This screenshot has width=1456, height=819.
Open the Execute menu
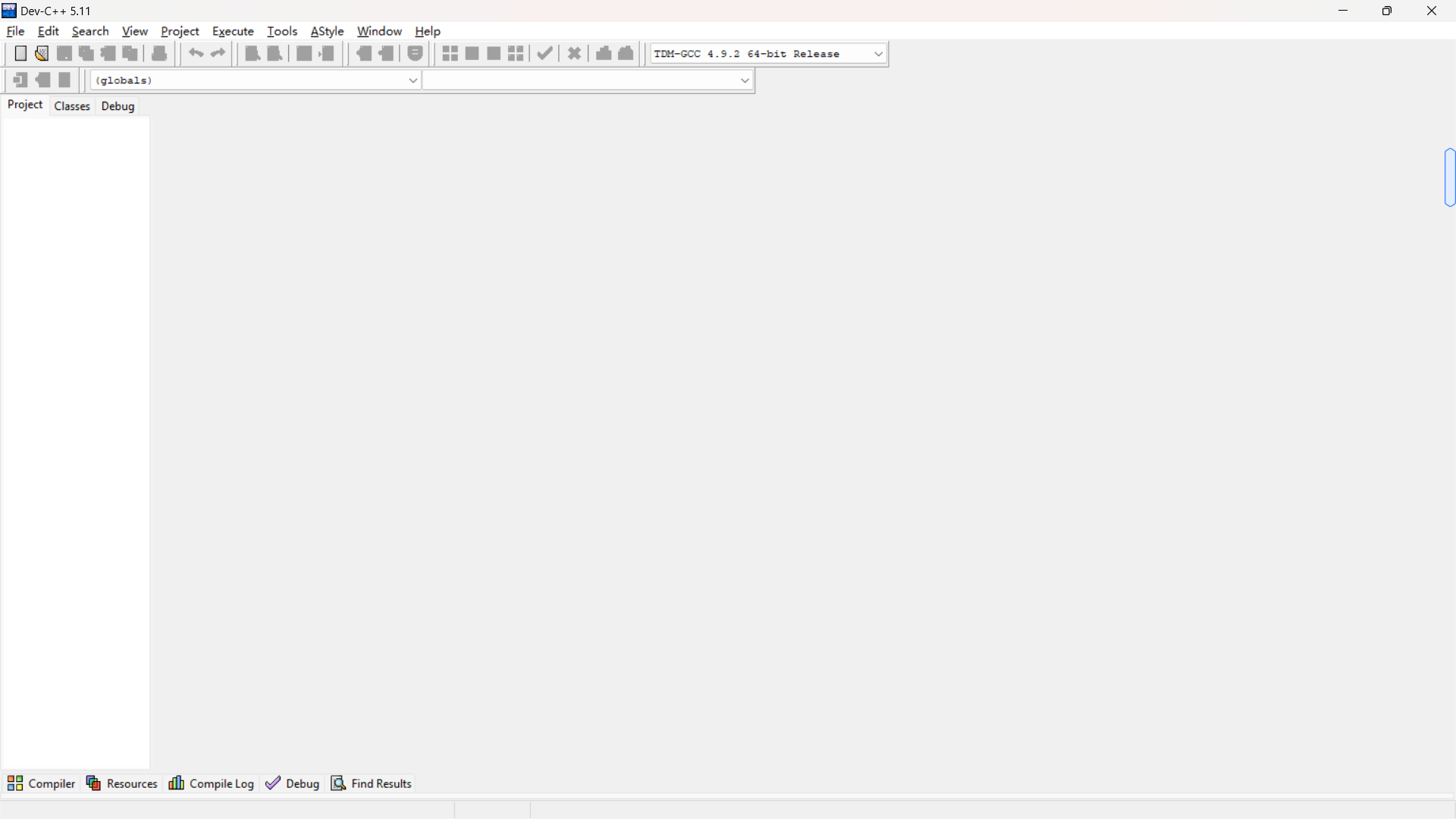(x=233, y=31)
